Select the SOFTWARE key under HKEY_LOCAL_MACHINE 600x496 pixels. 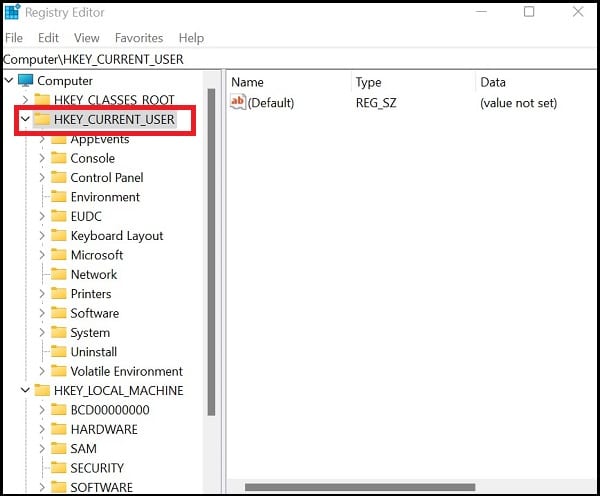click(101, 487)
